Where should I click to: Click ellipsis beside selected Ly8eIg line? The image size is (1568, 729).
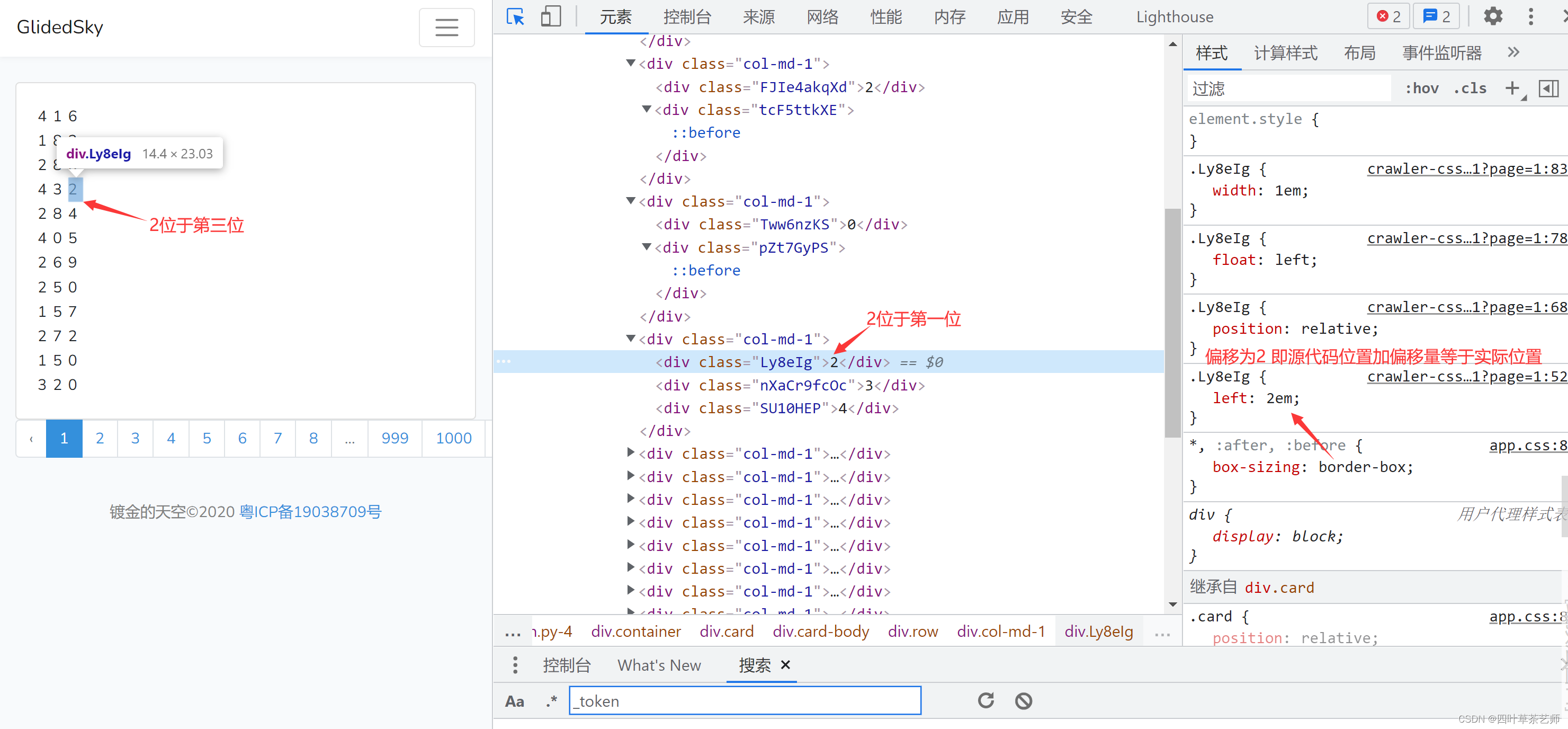point(504,361)
